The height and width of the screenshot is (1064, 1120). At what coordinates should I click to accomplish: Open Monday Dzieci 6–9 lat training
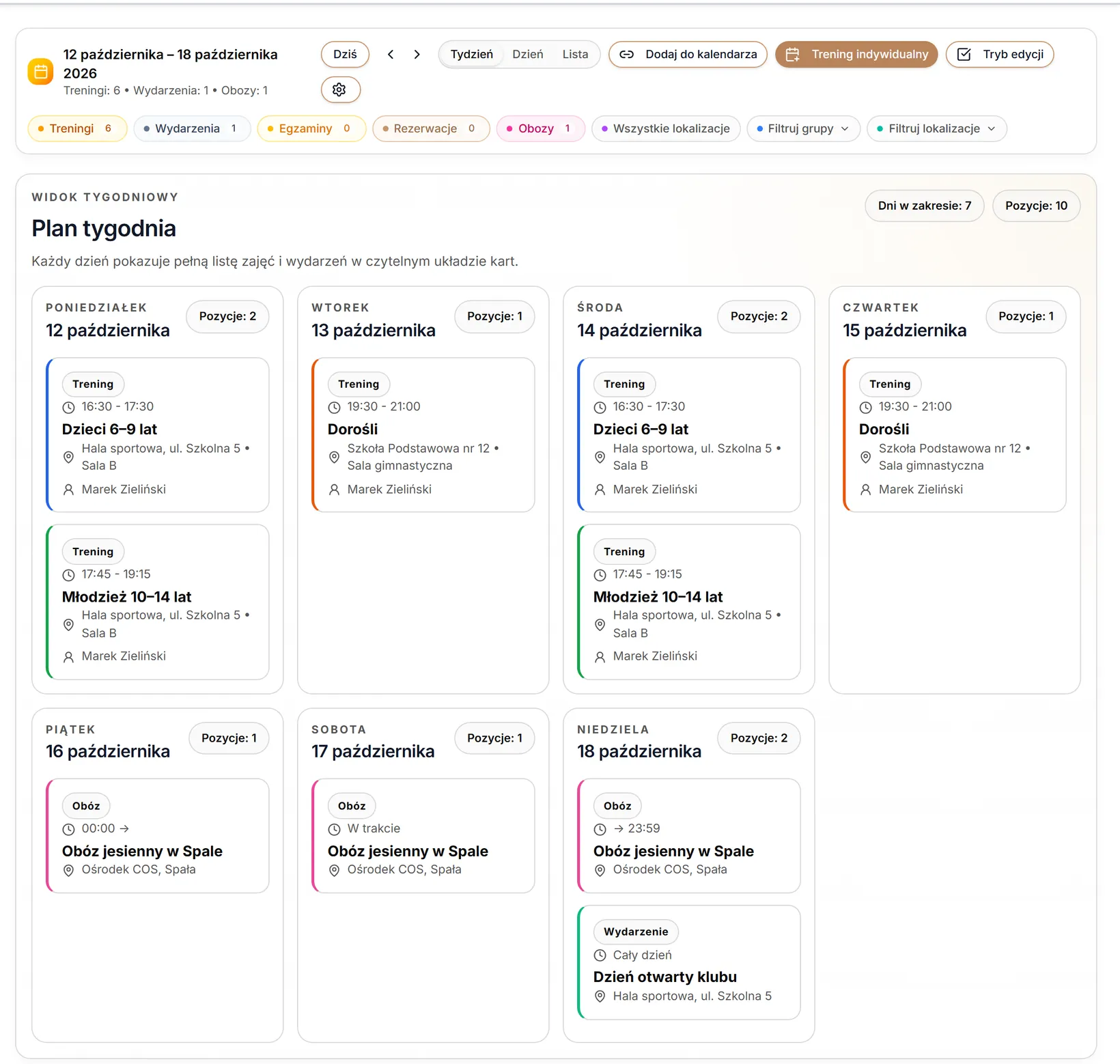pos(158,435)
